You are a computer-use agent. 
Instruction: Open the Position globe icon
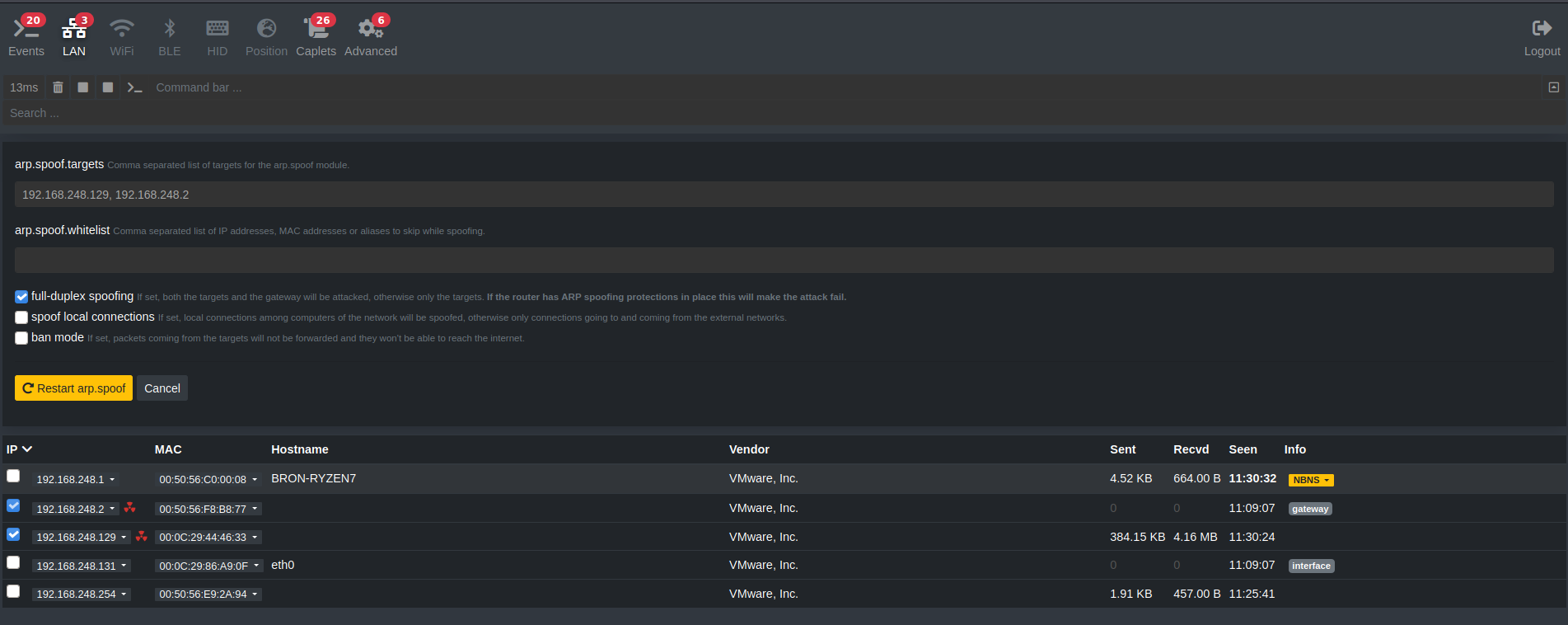(266, 29)
